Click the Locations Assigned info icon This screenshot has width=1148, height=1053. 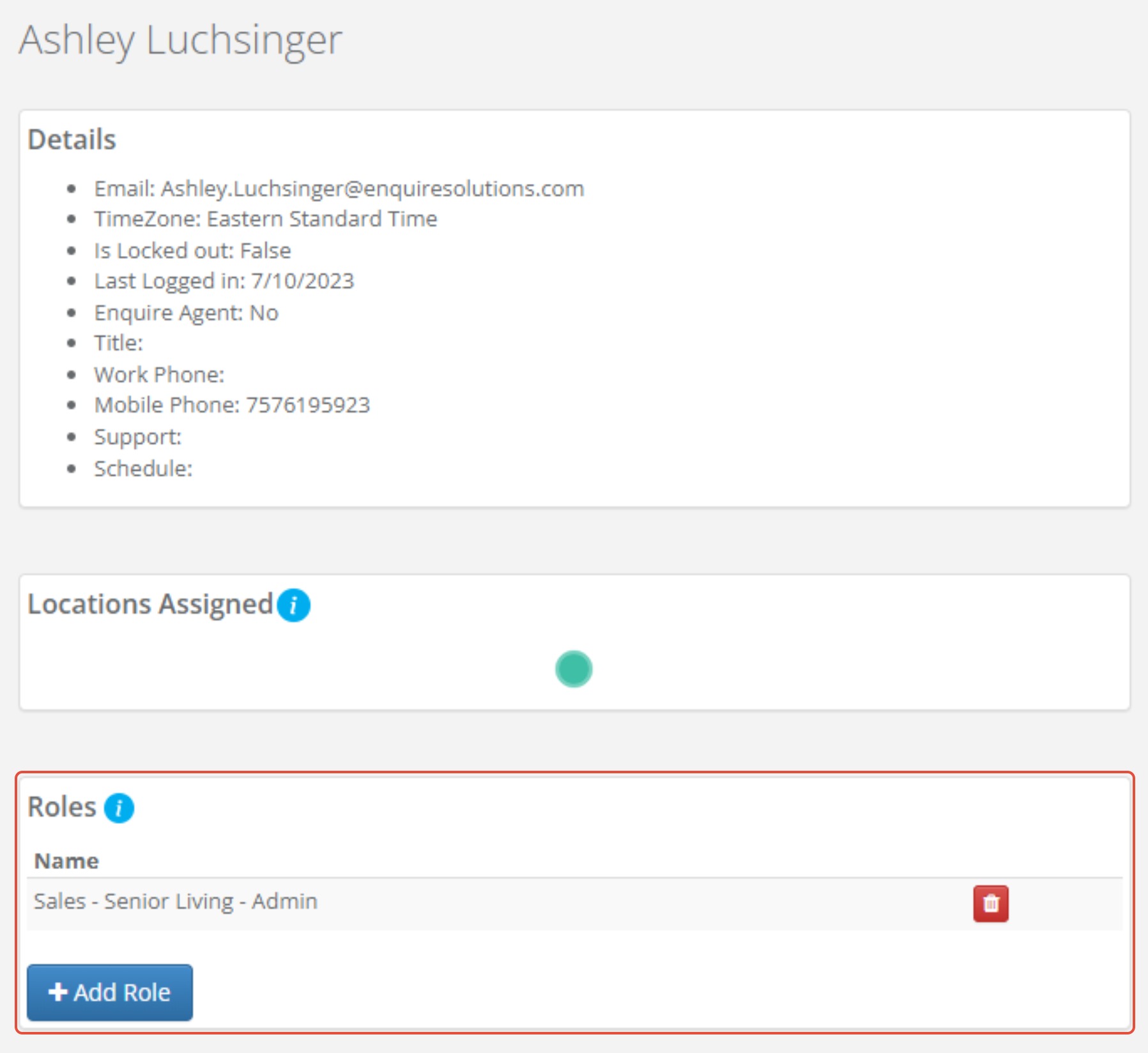coord(294,605)
